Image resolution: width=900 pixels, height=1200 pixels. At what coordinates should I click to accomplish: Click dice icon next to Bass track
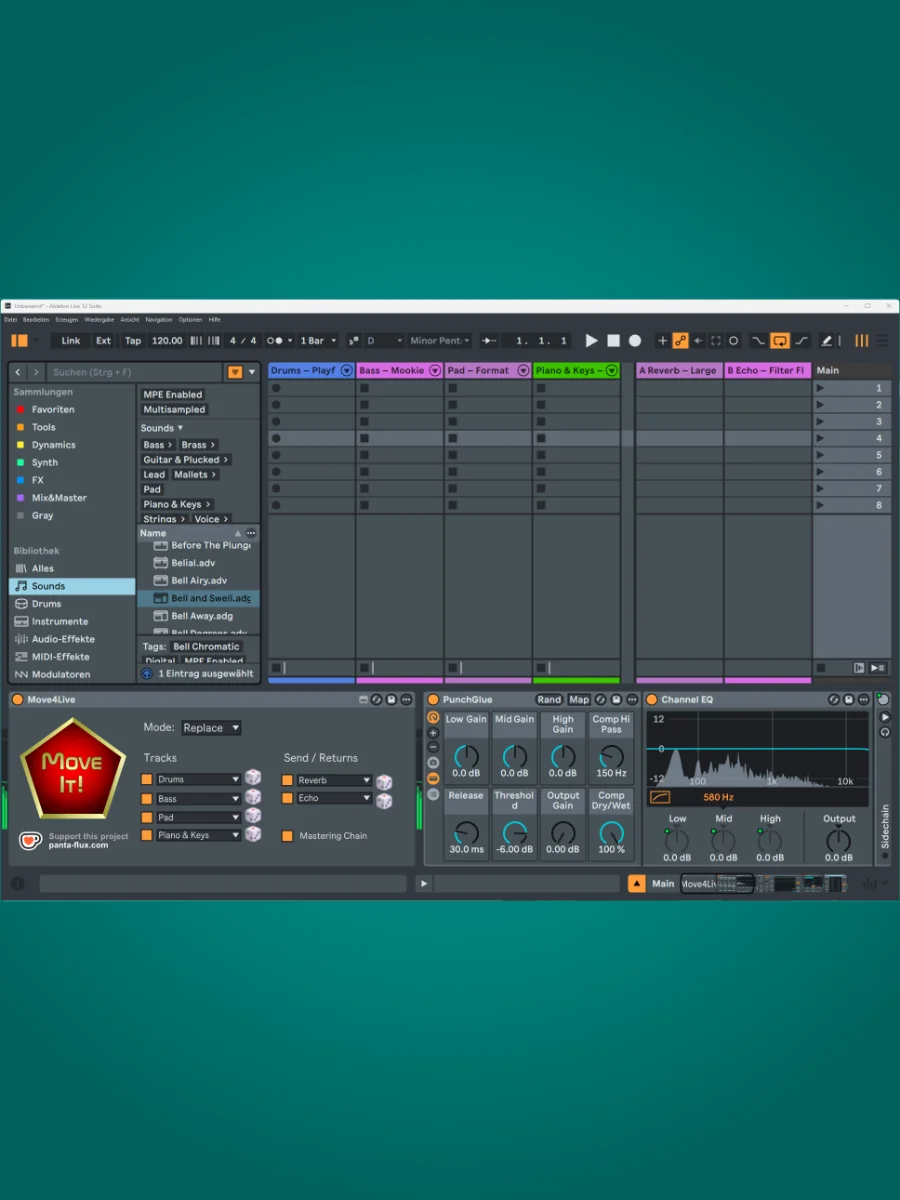(253, 796)
